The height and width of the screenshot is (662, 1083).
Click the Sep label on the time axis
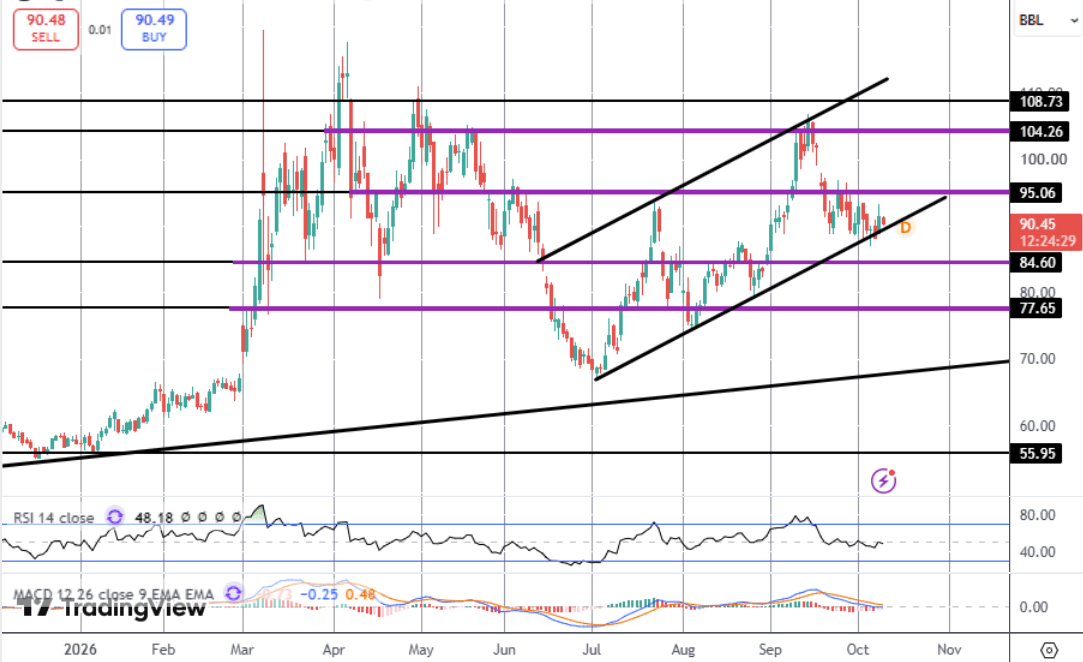click(770, 650)
